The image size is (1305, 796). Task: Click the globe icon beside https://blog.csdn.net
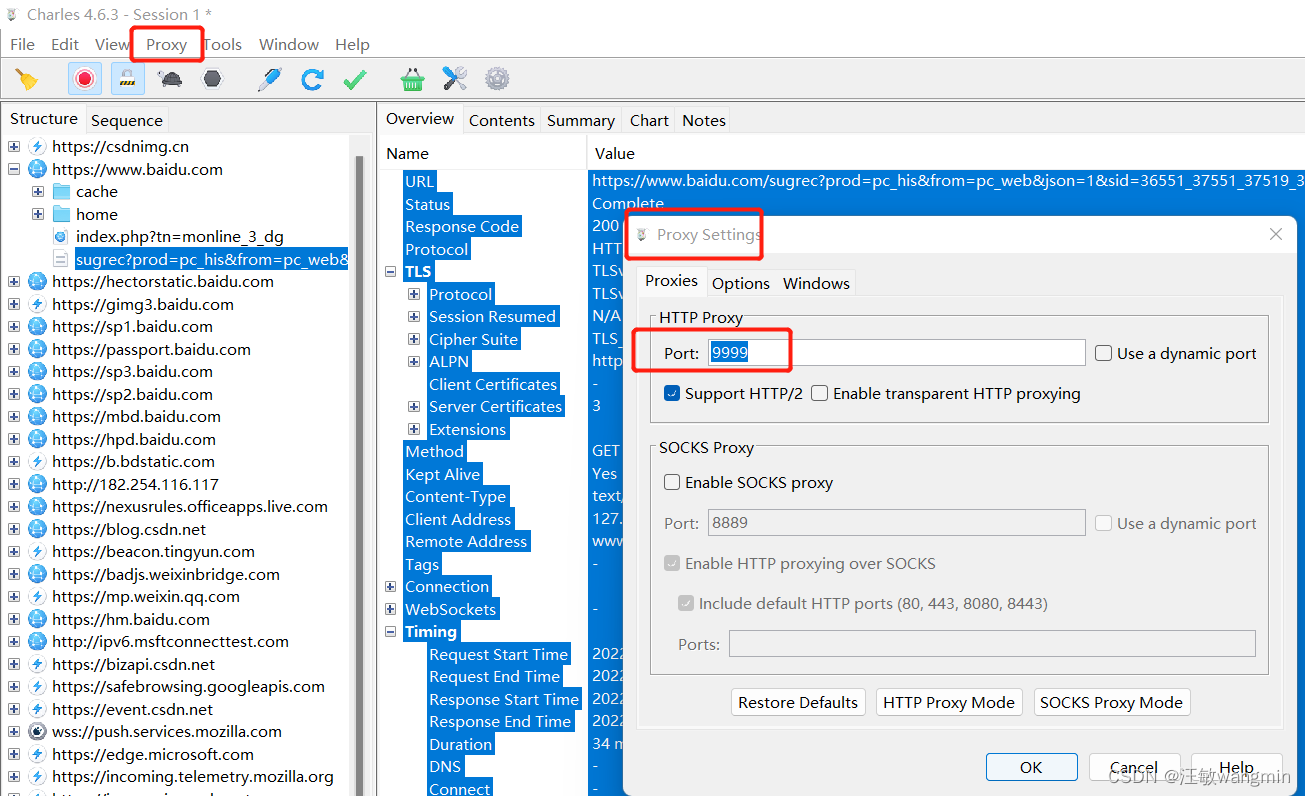click(37, 529)
